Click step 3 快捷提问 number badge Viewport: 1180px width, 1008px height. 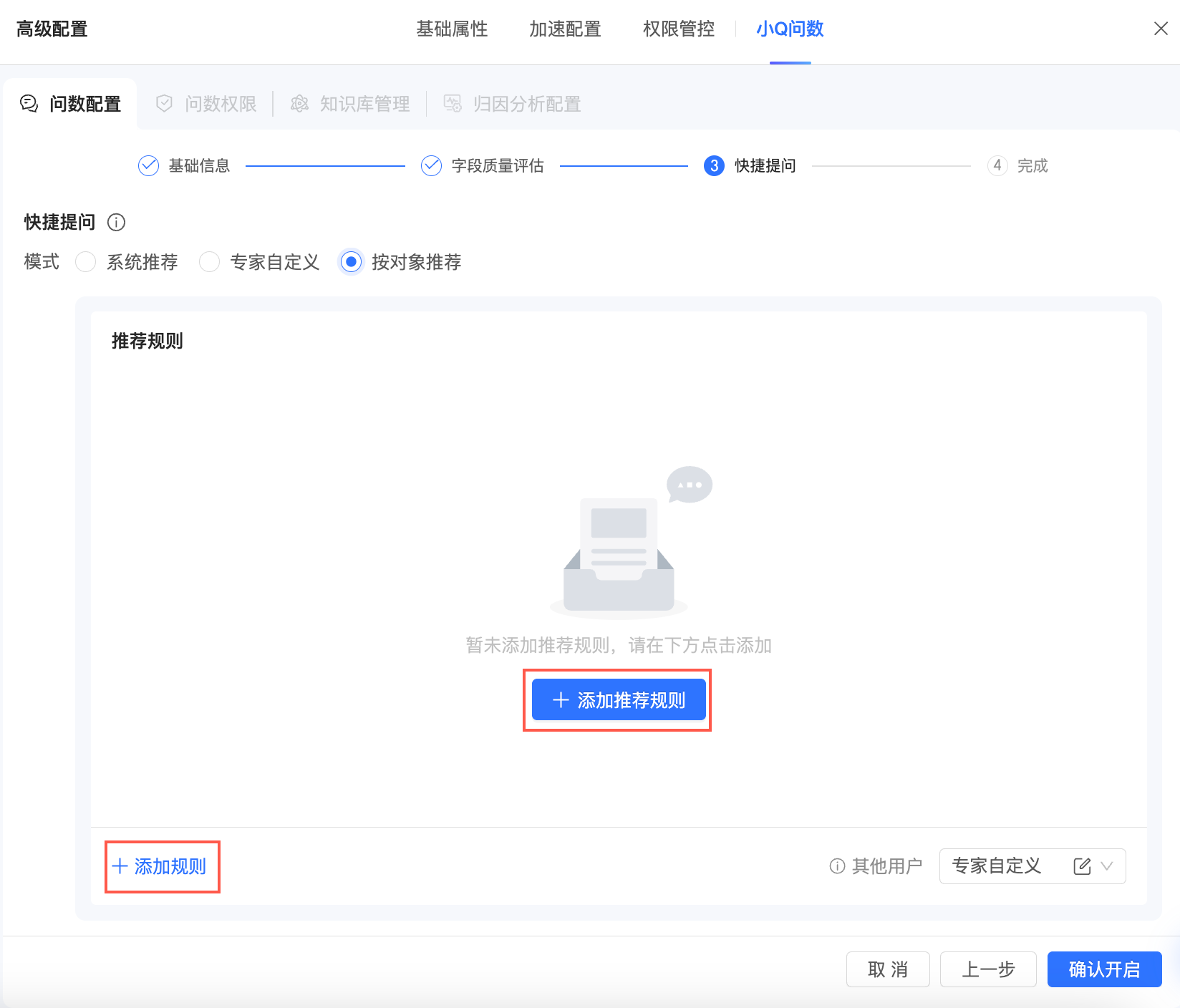[714, 165]
